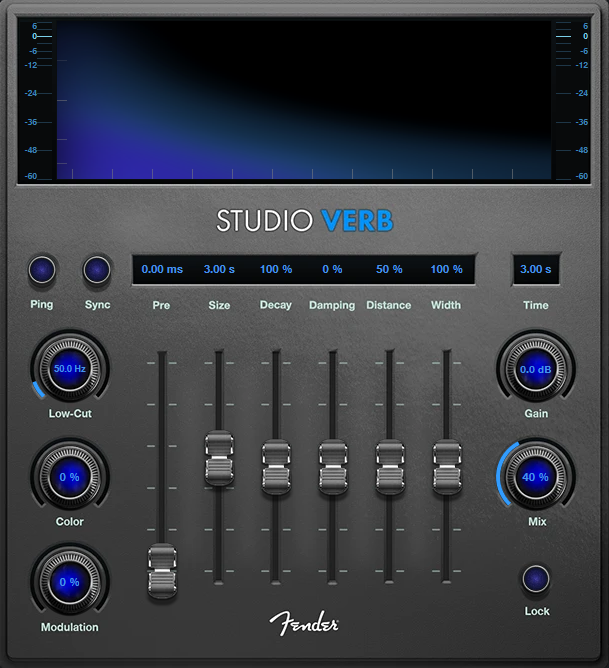
Task: Click the Pre delay slider handle
Action: [x=161, y=571]
